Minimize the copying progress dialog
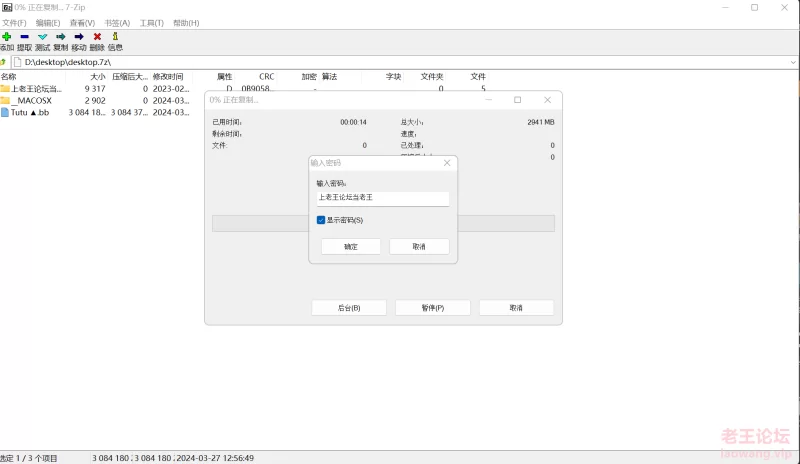The width and height of the screenshot is (800, 464). (488, 100)
